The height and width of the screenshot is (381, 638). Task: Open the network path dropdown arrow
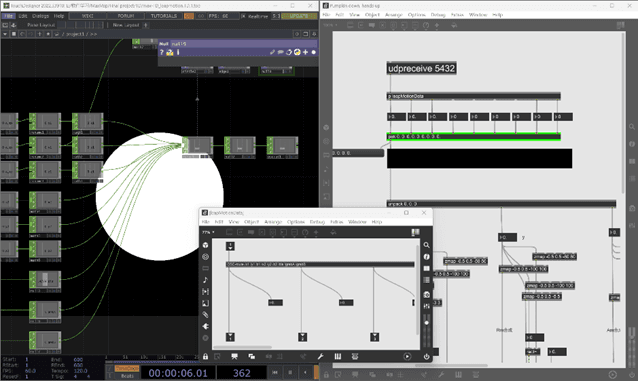5,34
